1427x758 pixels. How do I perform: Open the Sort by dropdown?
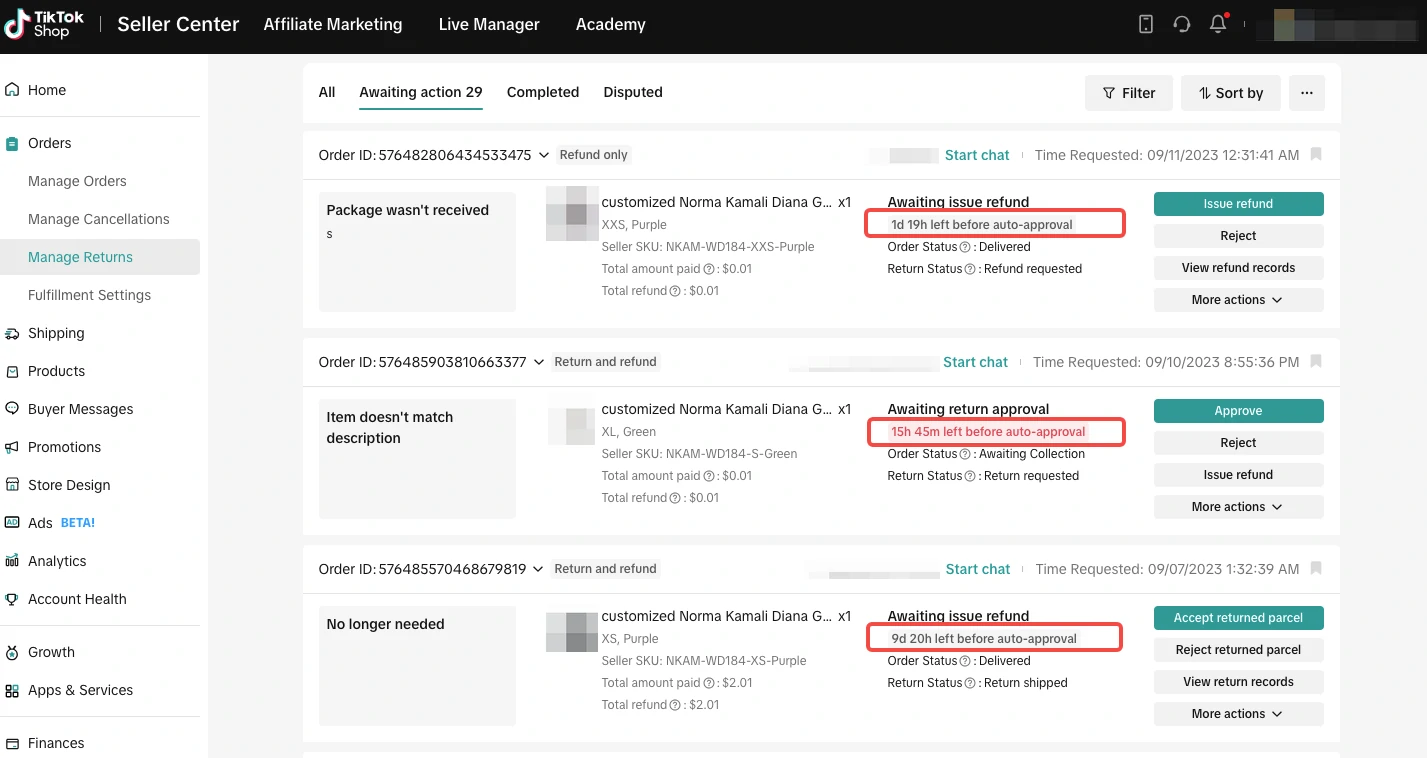coord(1230,93)
